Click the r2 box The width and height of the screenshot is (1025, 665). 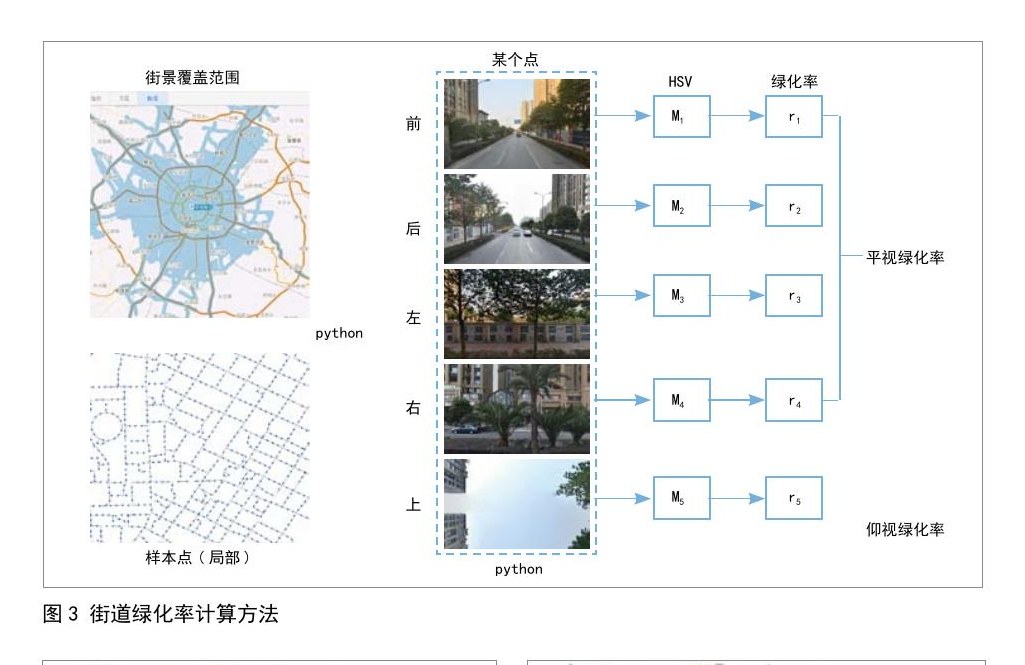pos(794,205)
